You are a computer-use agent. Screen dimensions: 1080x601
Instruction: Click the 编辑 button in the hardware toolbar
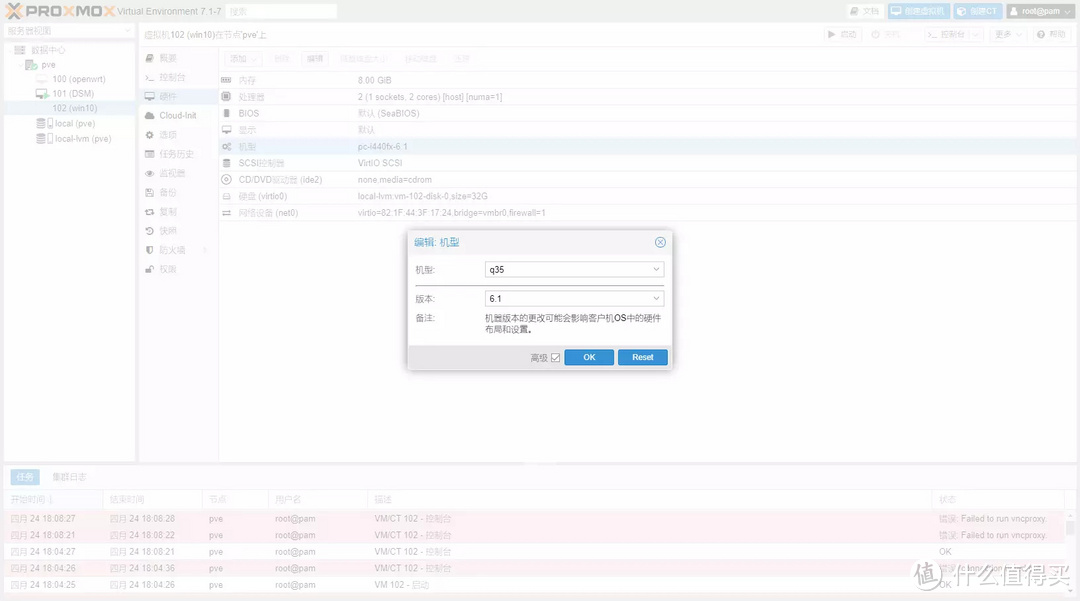tap(315, 59)
